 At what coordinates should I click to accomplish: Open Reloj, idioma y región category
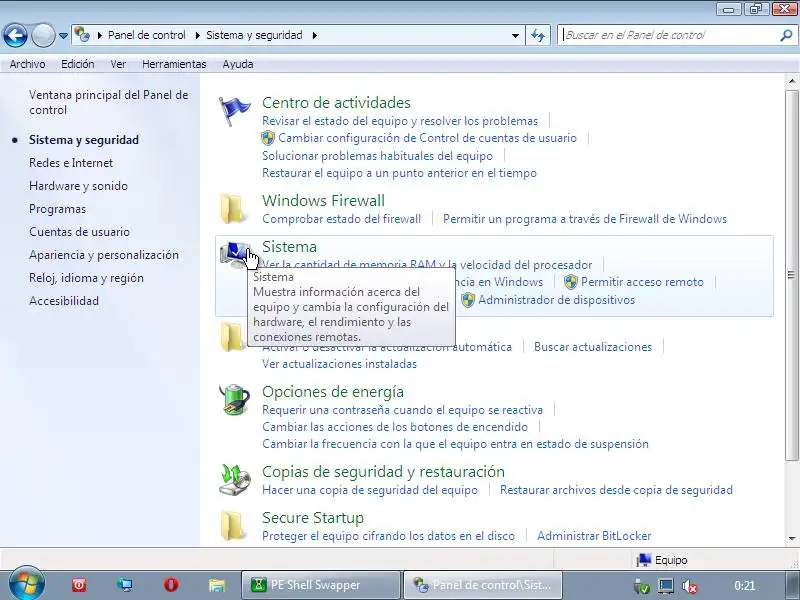point(86,278)
